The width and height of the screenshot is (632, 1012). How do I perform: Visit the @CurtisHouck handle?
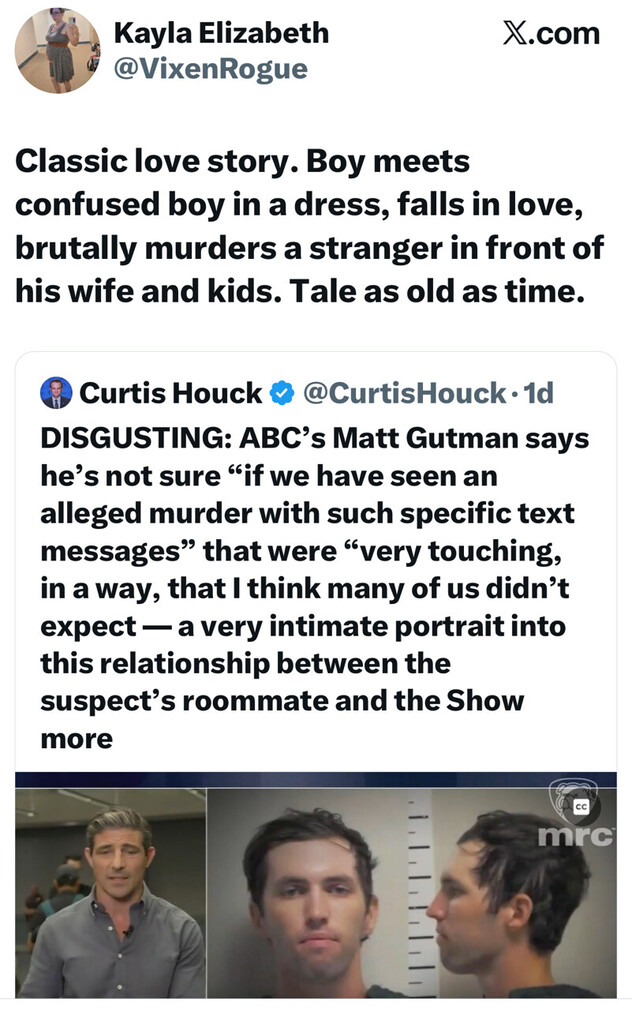coord(404,394)
